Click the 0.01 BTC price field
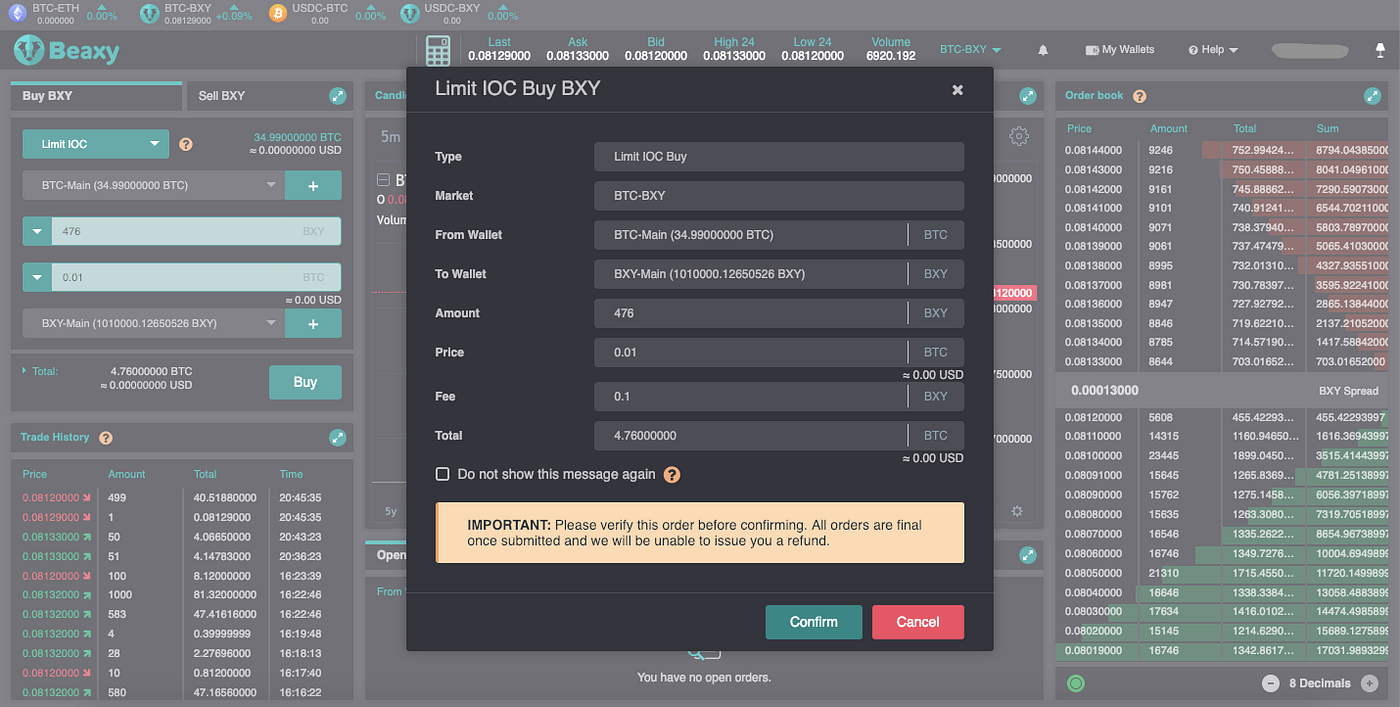The width and height of the screenshot is (1400, 707). click(195, 277)
